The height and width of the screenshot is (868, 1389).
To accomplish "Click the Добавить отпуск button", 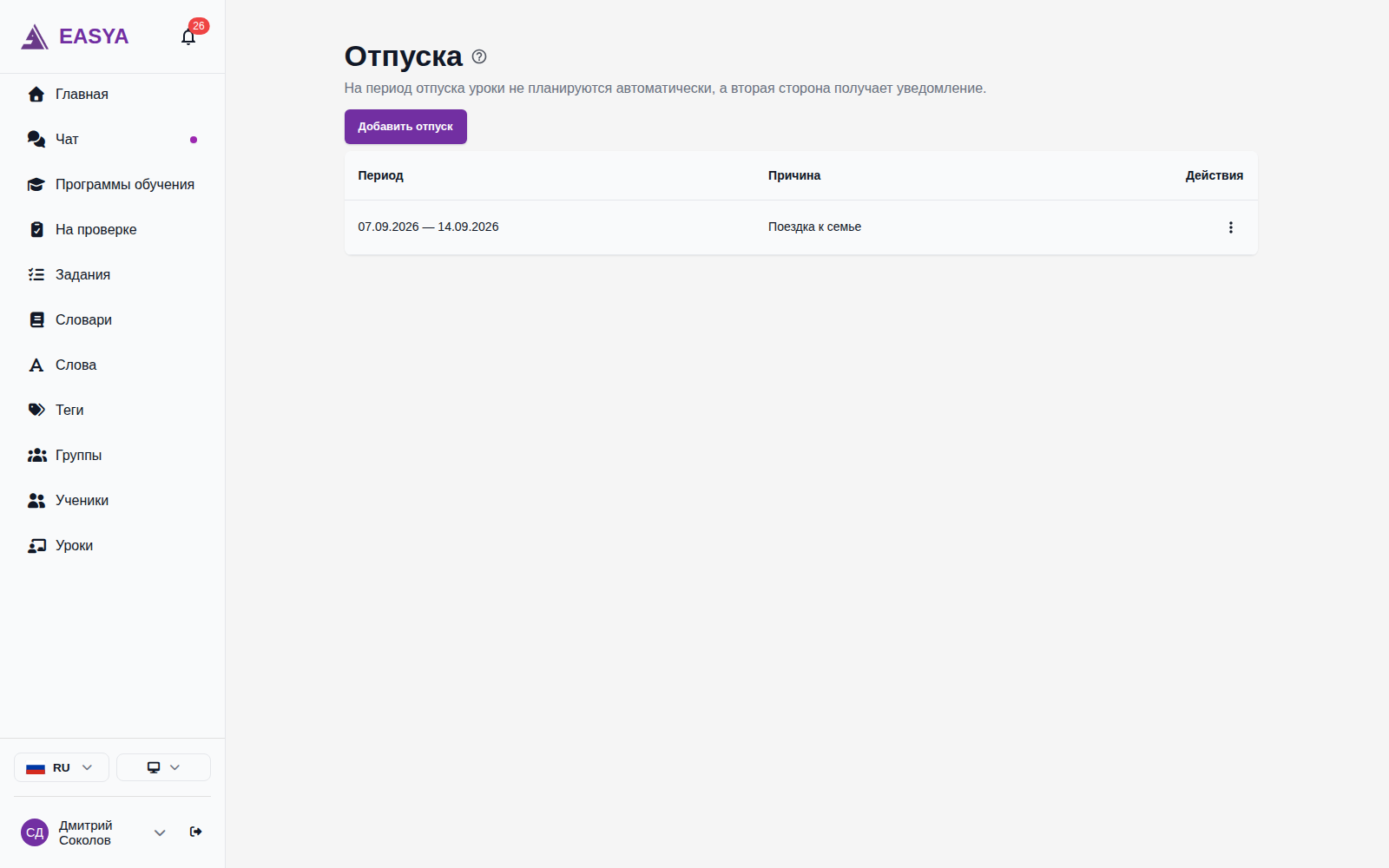I will click(405, 127).
